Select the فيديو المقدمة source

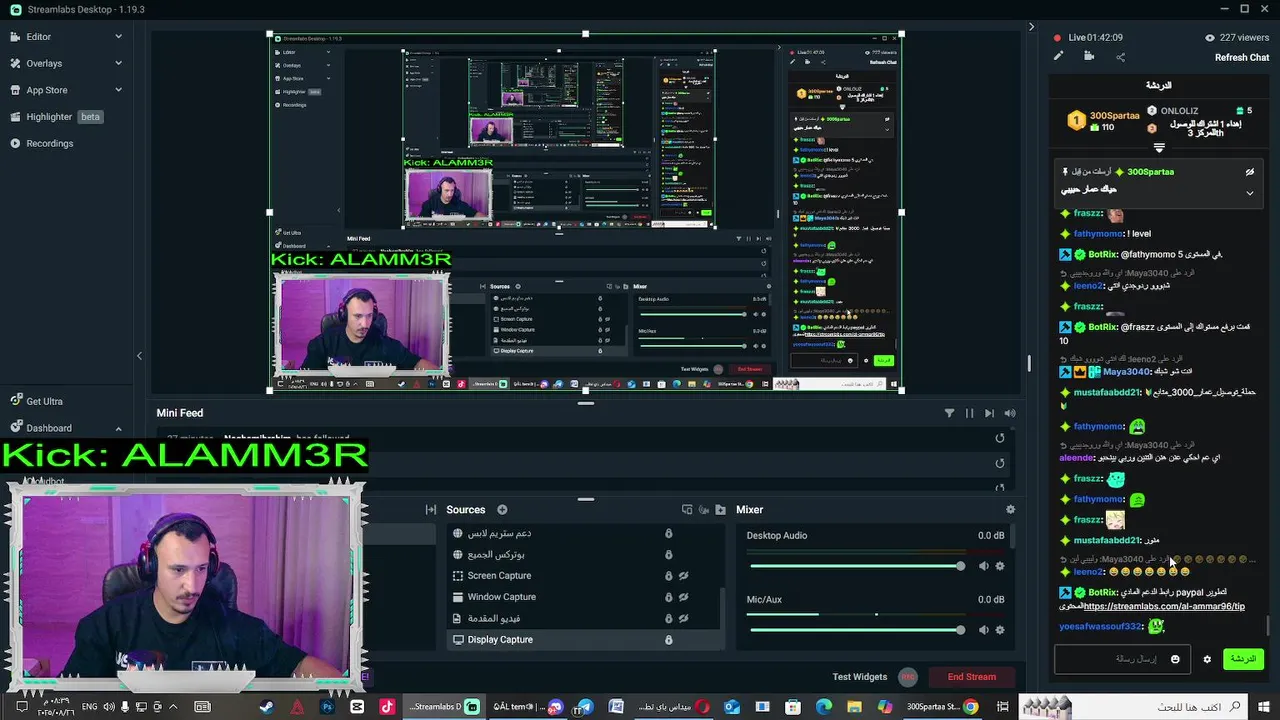point(585,618)
